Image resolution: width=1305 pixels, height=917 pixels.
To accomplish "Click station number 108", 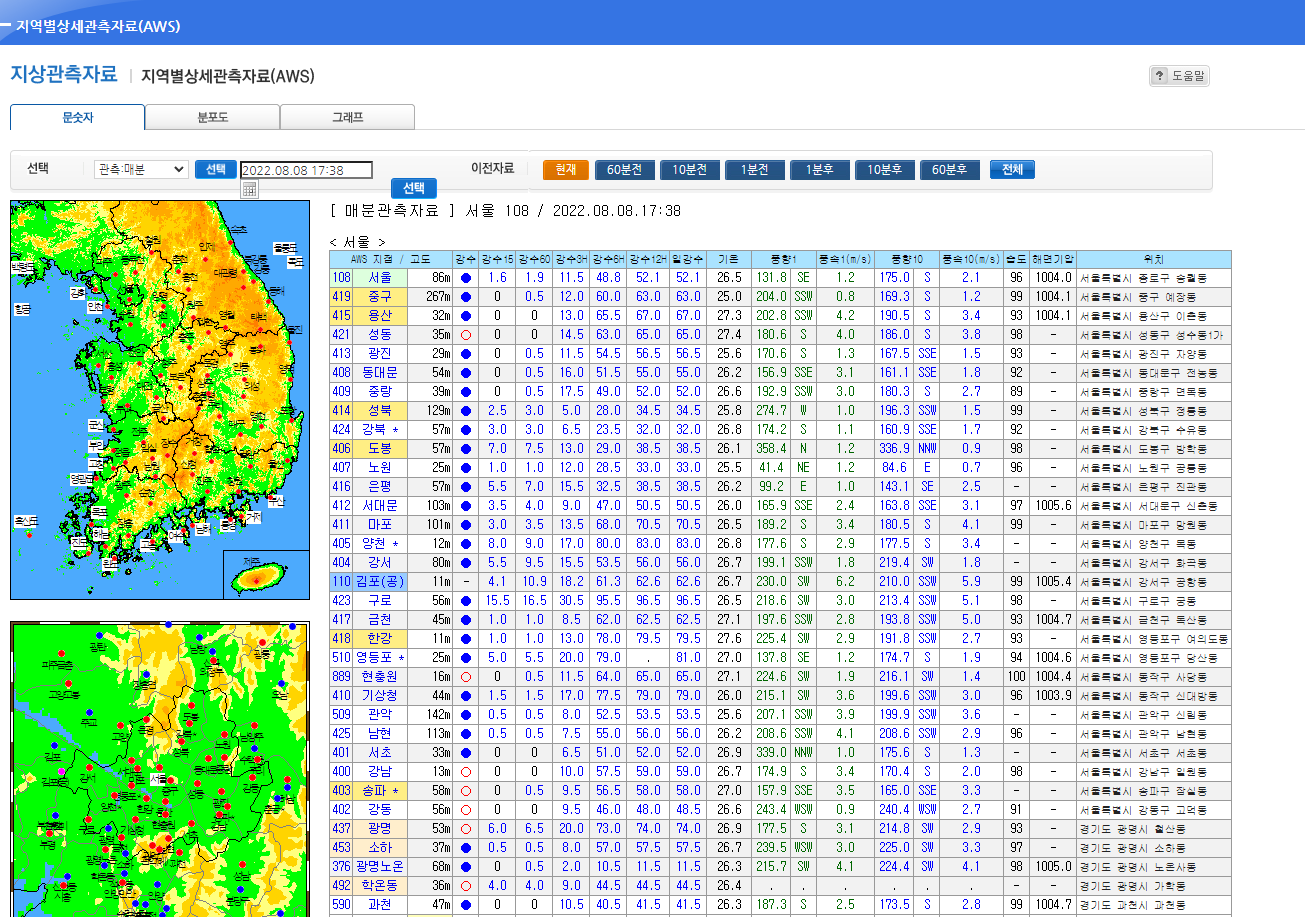I will 342,278.
